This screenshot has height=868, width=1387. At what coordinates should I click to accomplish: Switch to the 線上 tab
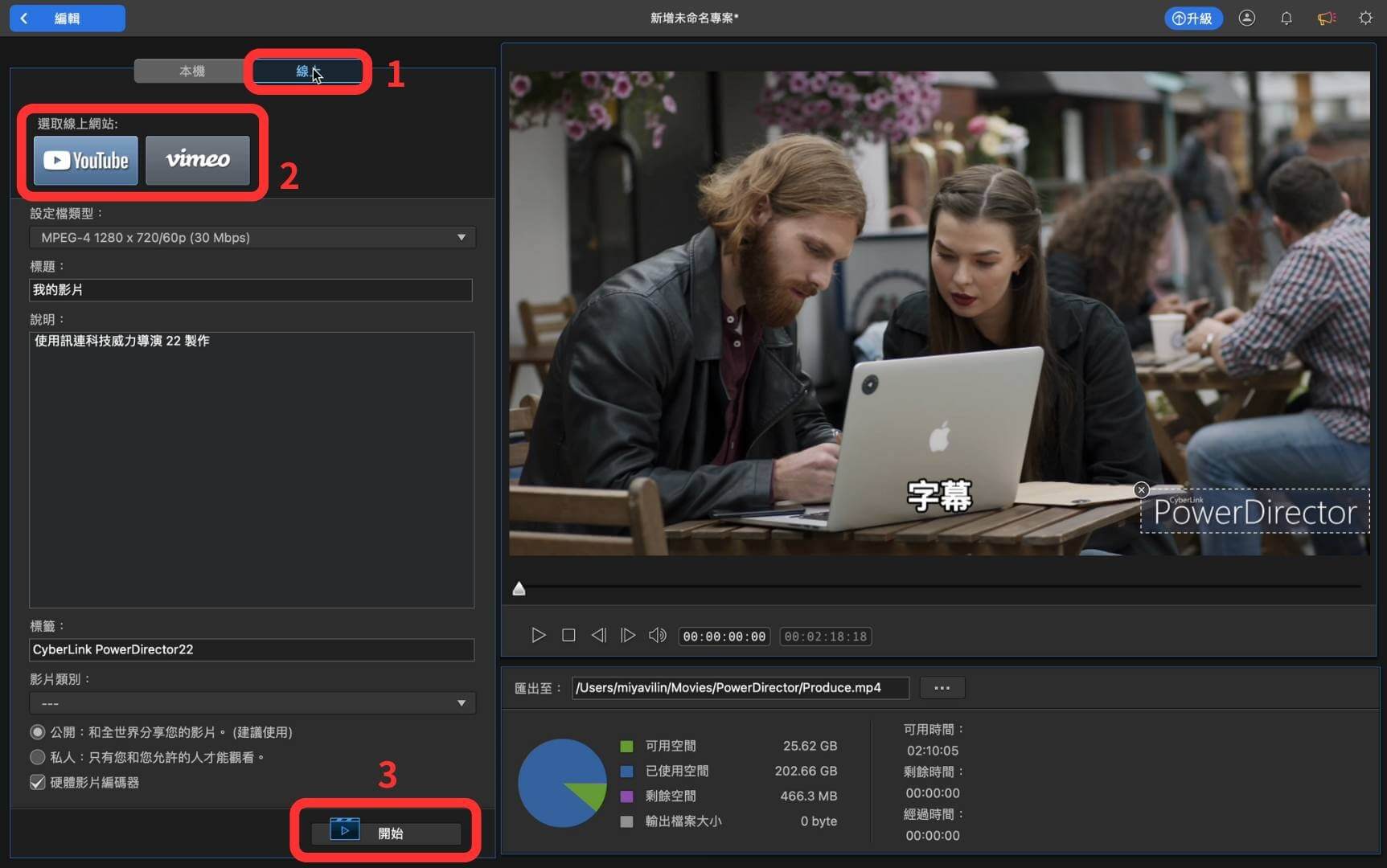(307, 71)
